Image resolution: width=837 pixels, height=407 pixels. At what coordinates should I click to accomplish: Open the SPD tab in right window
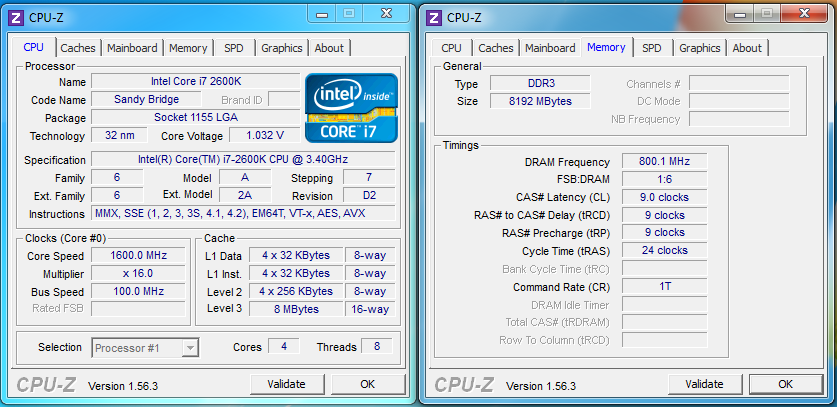652,48
